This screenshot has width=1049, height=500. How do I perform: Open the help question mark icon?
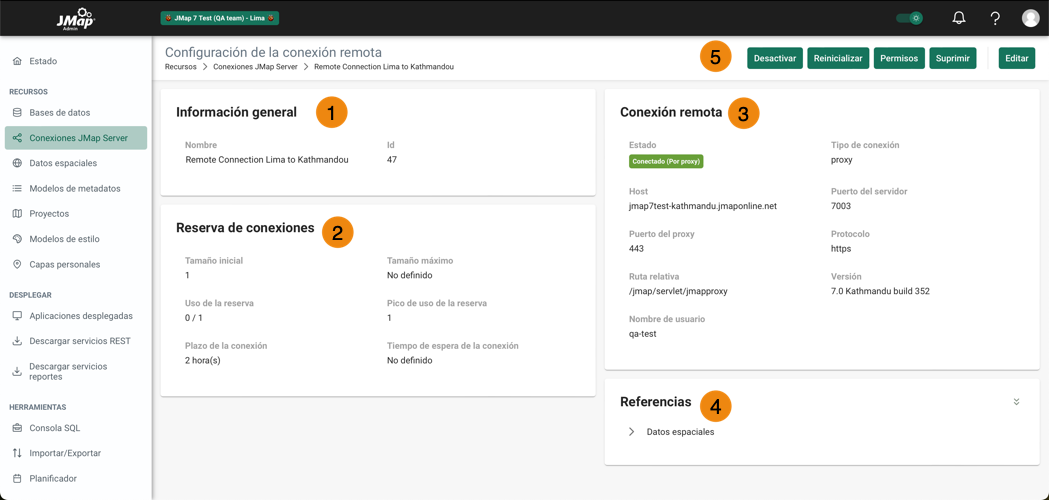pos(994,18)
